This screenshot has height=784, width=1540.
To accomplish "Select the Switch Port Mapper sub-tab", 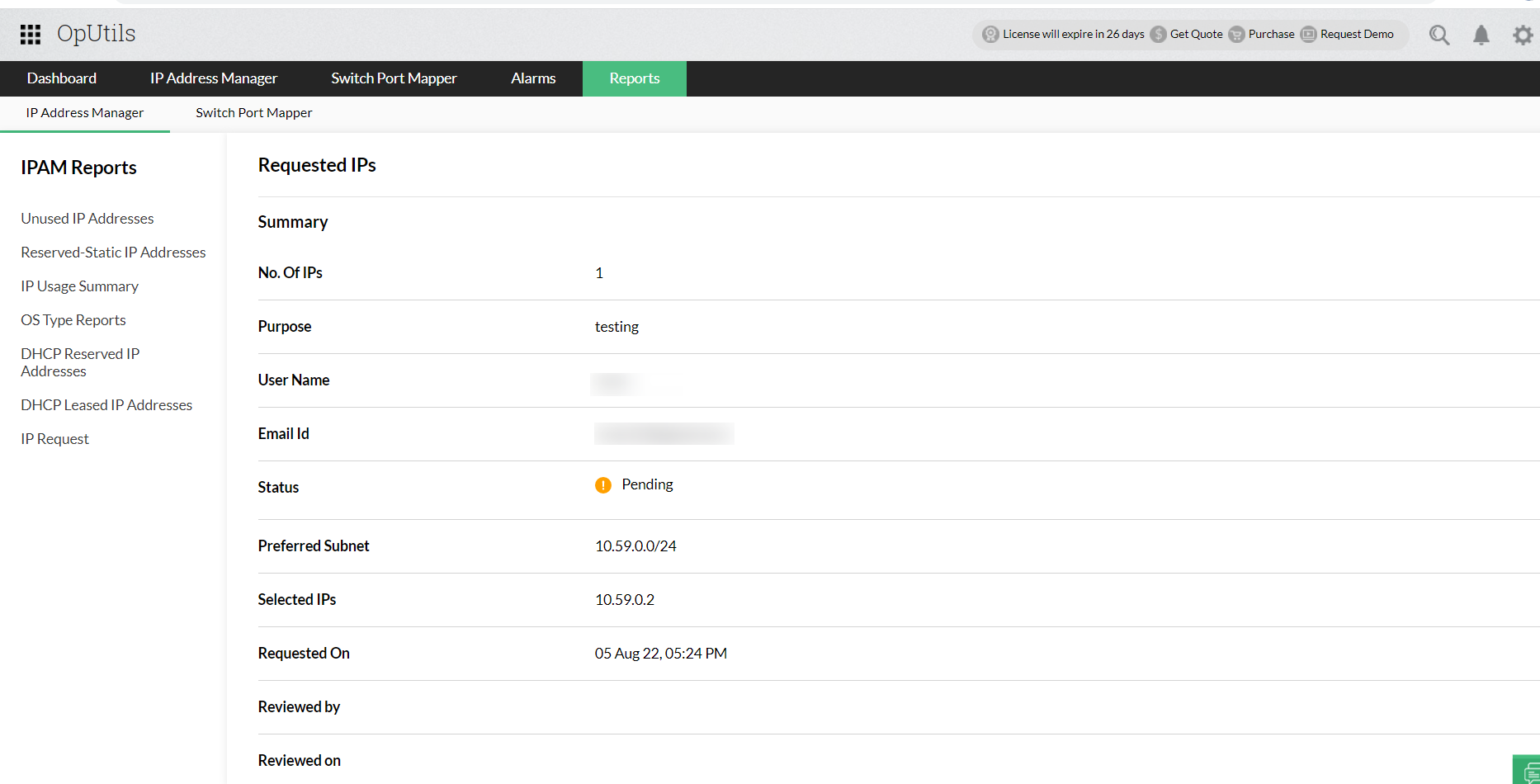I will point(254,113).
